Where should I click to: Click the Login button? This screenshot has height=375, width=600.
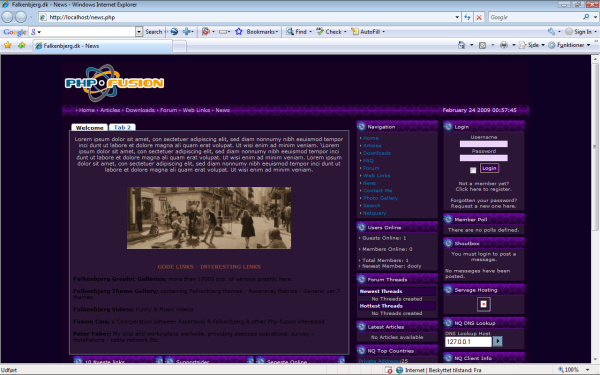pyautogui.click(x=489, y=168)
